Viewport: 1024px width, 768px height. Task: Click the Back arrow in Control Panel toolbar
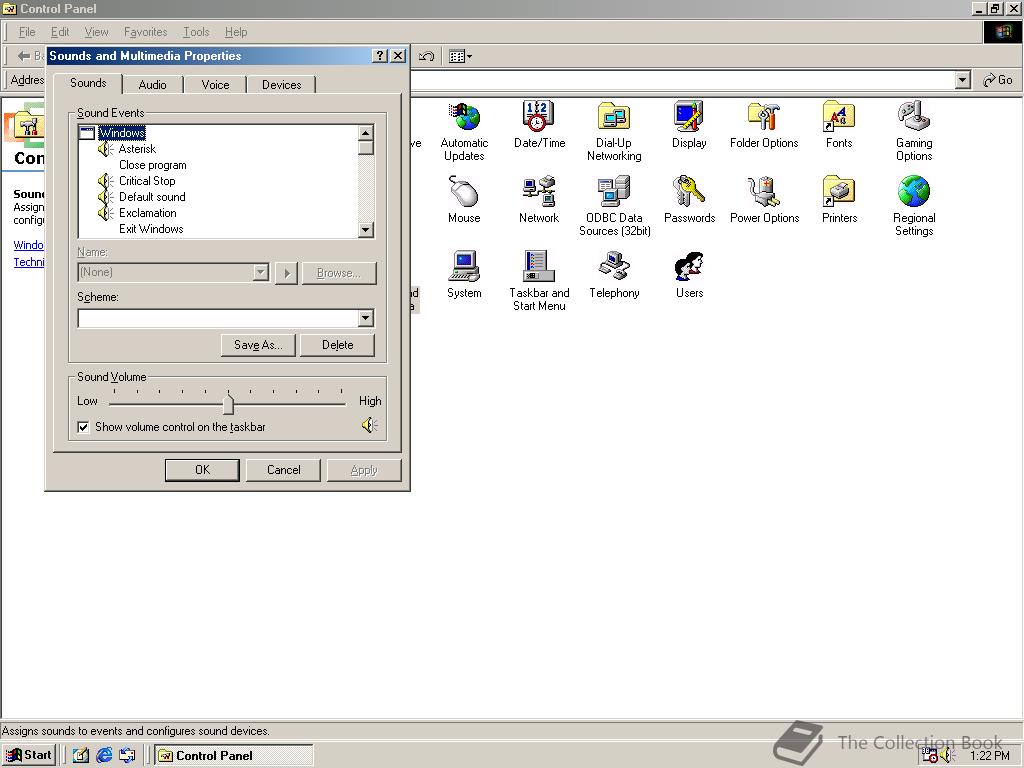click(x=24, y=56)
